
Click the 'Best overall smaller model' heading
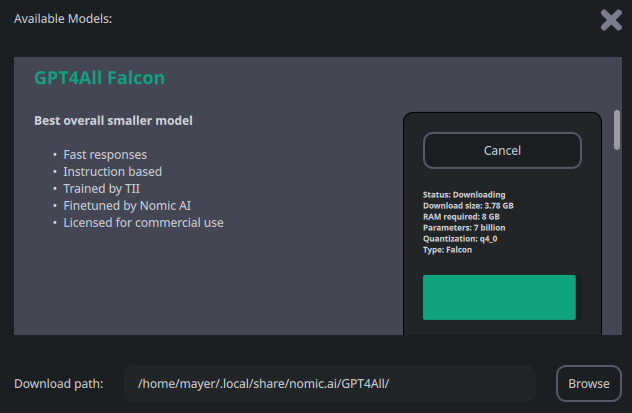[113, 120]
